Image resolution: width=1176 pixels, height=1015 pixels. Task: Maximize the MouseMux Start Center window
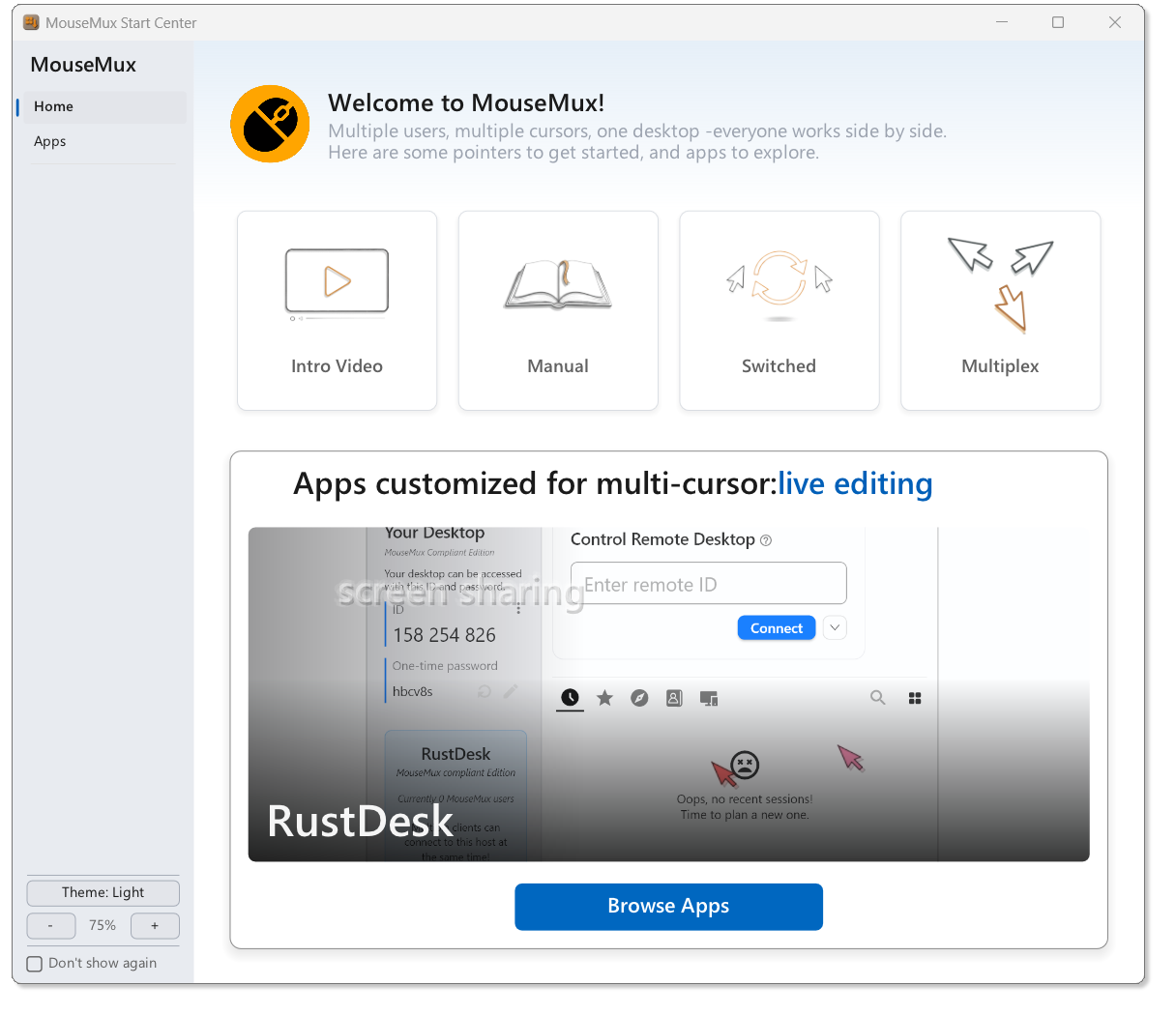[1058, 22]
